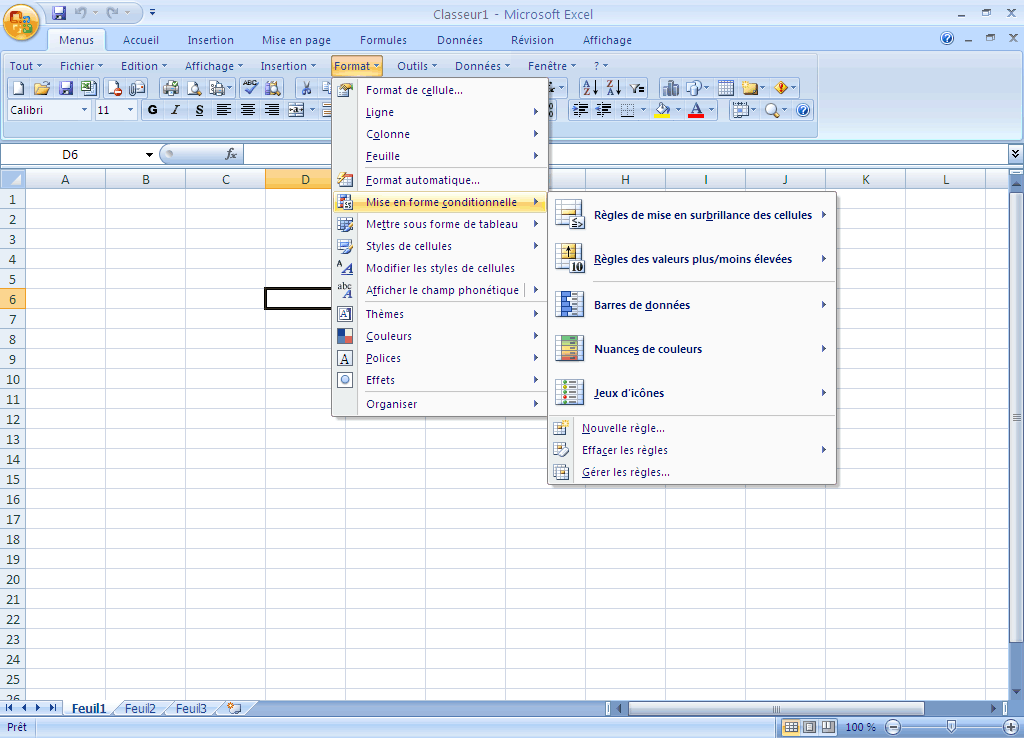The height and width of the screenshot is (738, 1024).
Task: Click the table grid icon in toolbar
Action: tap(726, 88)
